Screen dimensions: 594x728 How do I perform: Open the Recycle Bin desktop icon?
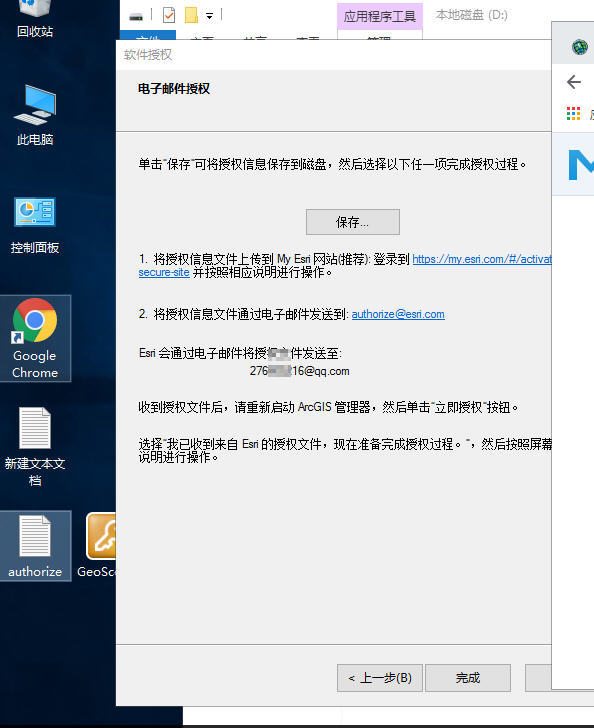coord(35,18)
